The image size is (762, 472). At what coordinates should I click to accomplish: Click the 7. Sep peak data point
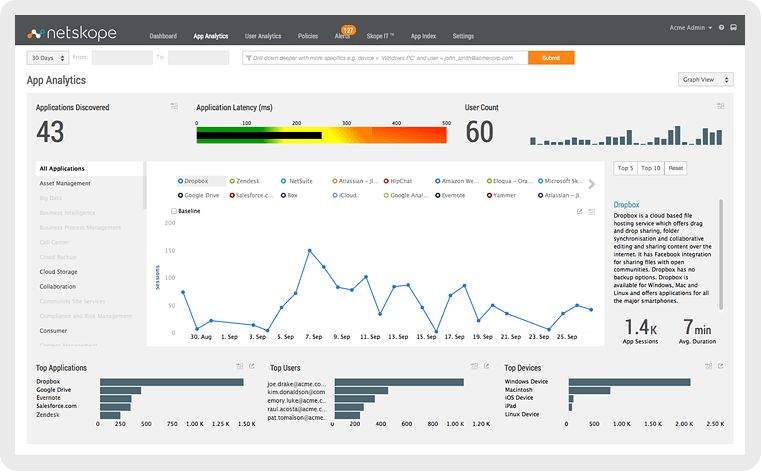(x=310, y=250)
